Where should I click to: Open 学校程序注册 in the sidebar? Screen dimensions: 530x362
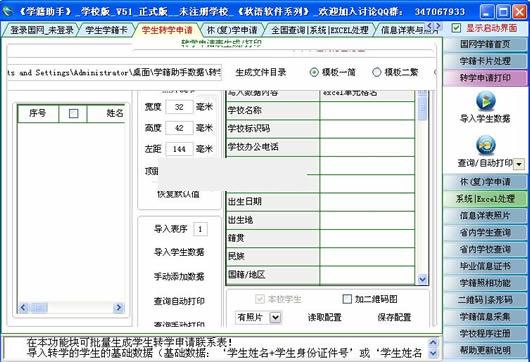tap(485, 334)
